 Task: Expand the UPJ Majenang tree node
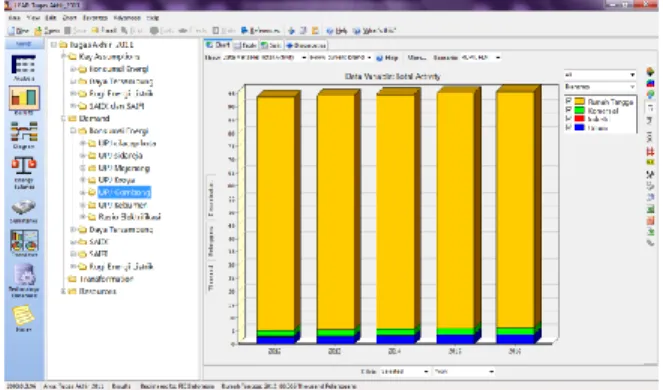click(x=83, y=168)
